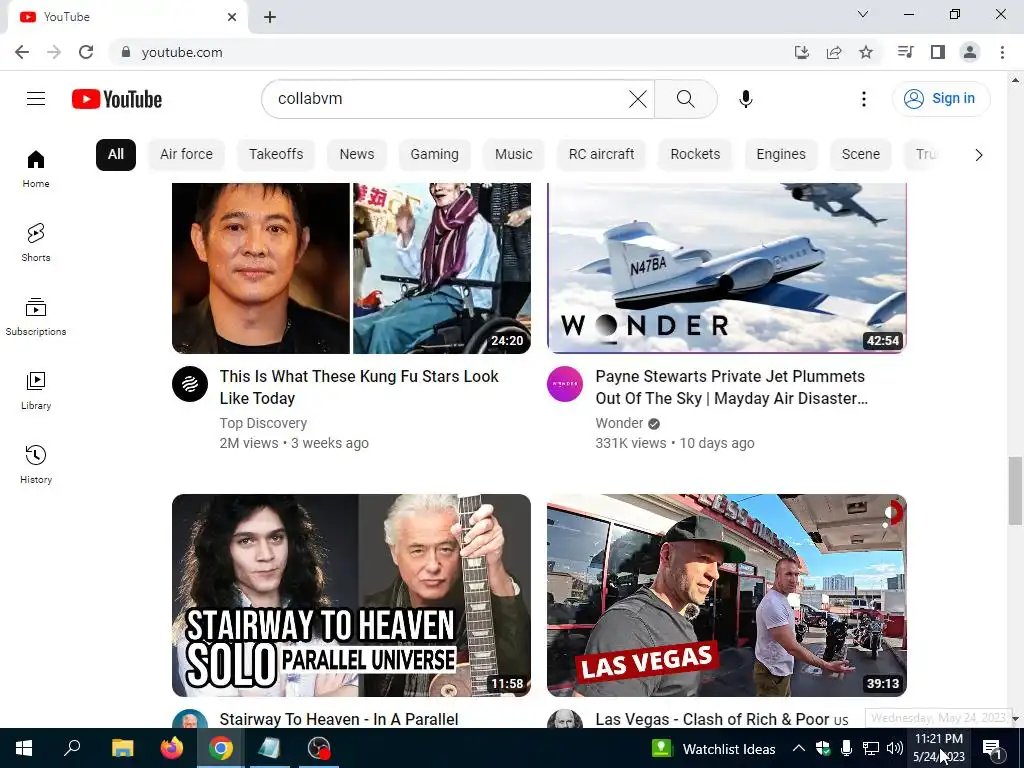Screen dimensions: 1024x768
Task: Bookmark this page with star
Action: 866,52
